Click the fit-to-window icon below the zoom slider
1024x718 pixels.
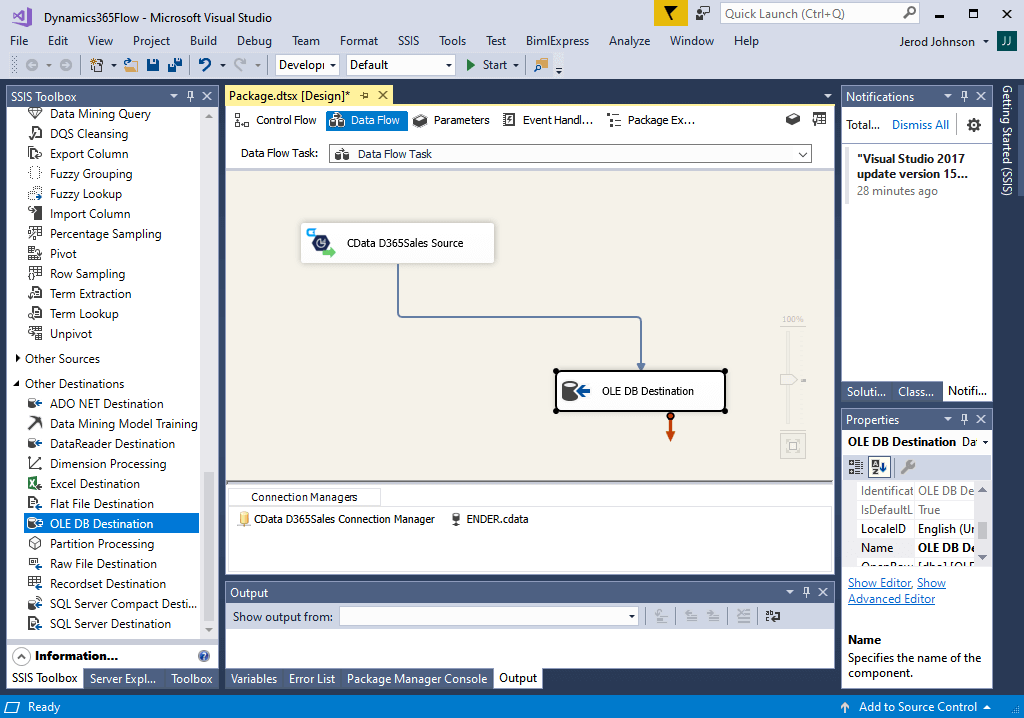(x=792, y=446)
